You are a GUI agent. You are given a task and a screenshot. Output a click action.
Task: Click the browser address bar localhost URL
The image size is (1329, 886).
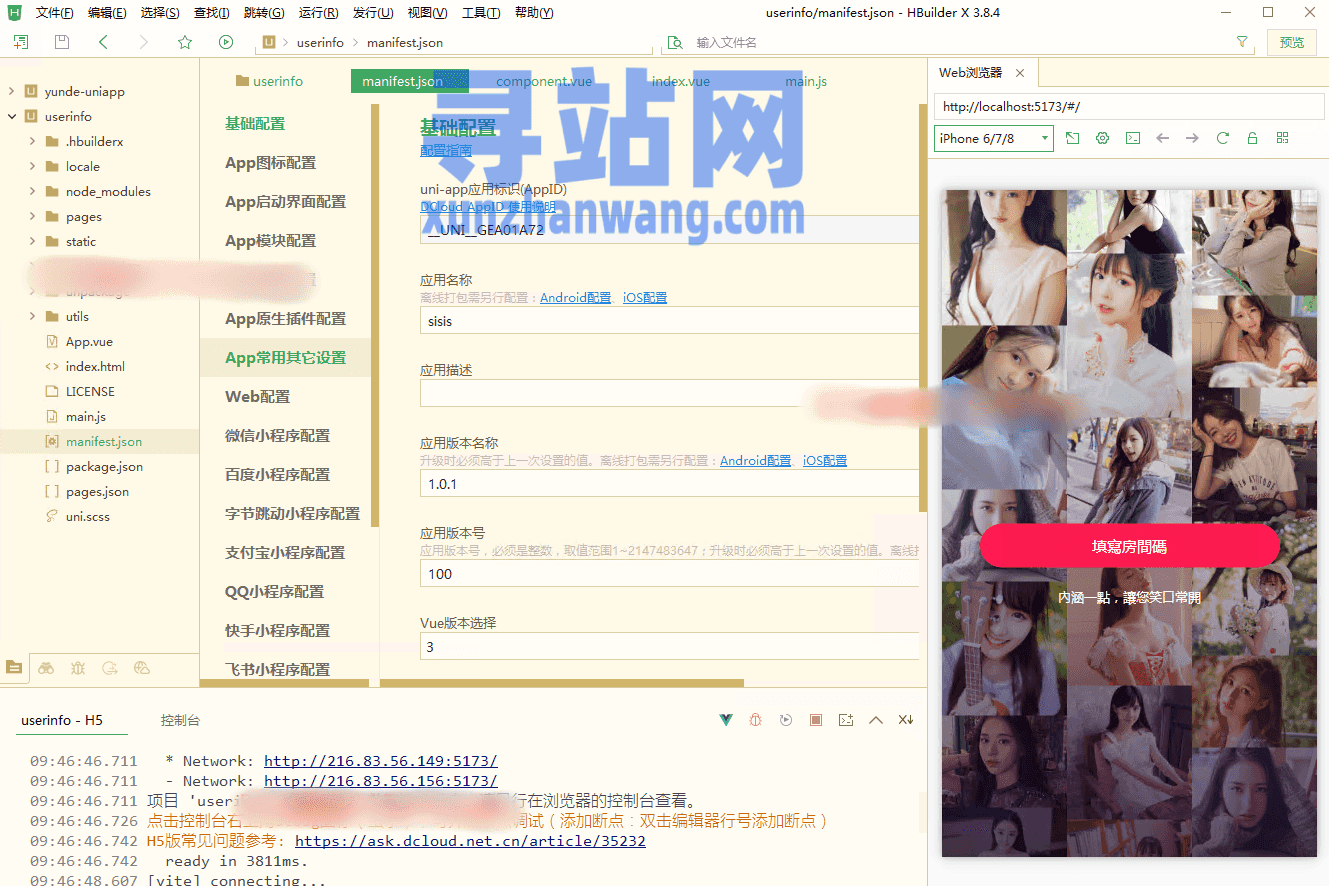coord(1129,106)
